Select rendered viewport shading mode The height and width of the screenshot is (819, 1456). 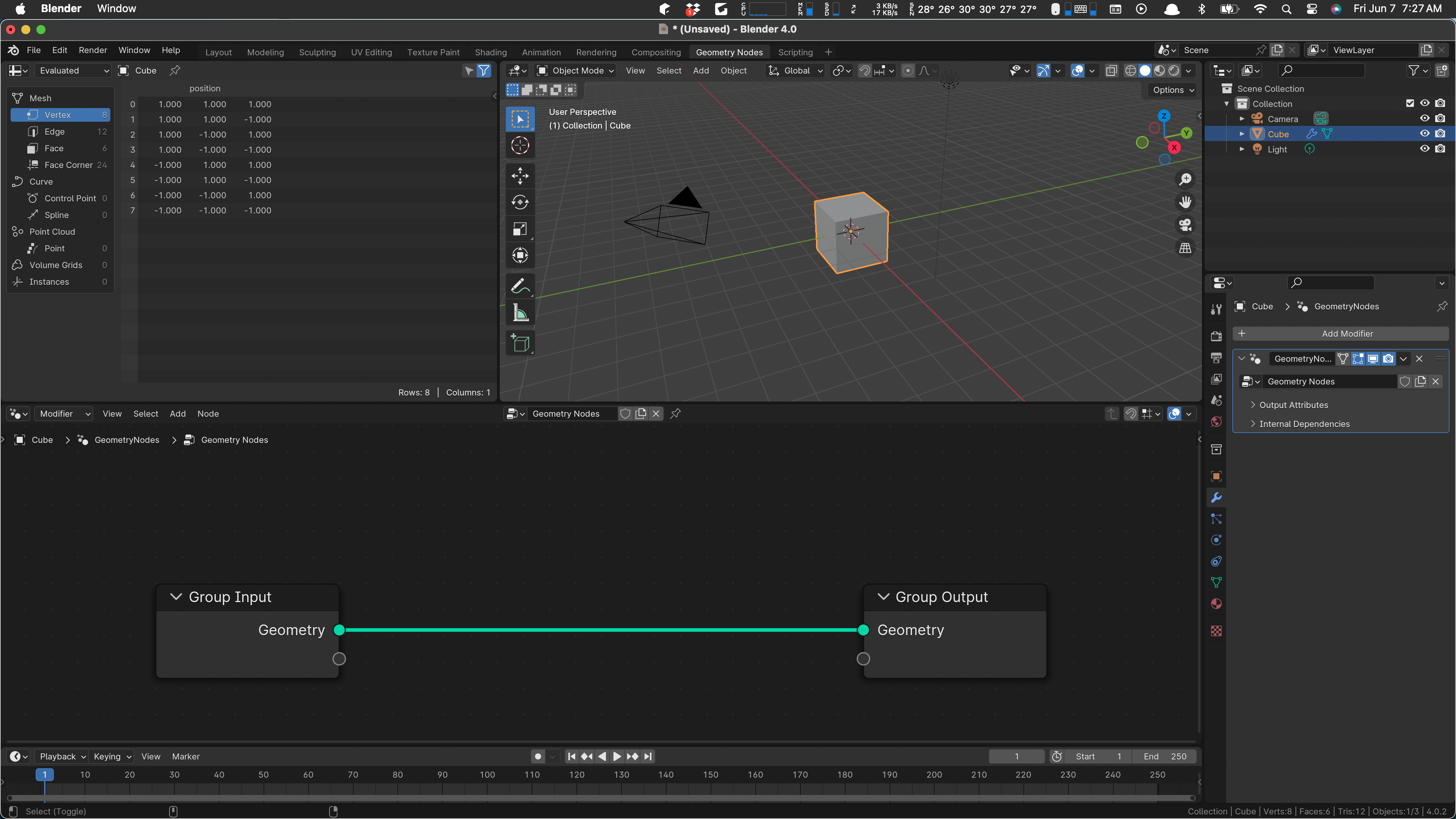(x=1174, y=71)
